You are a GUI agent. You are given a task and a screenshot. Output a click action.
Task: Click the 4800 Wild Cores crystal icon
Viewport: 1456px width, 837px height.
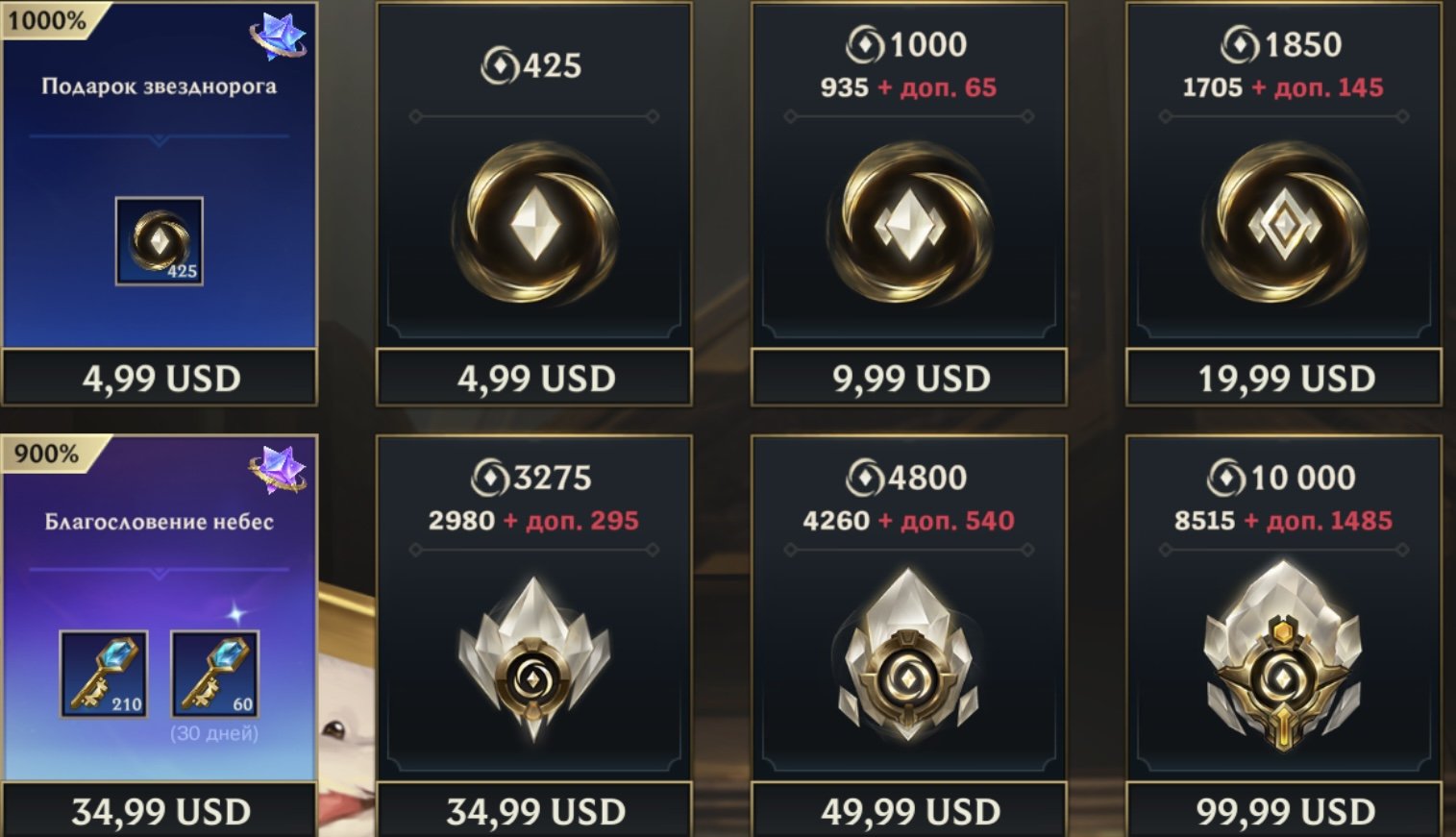909,655
